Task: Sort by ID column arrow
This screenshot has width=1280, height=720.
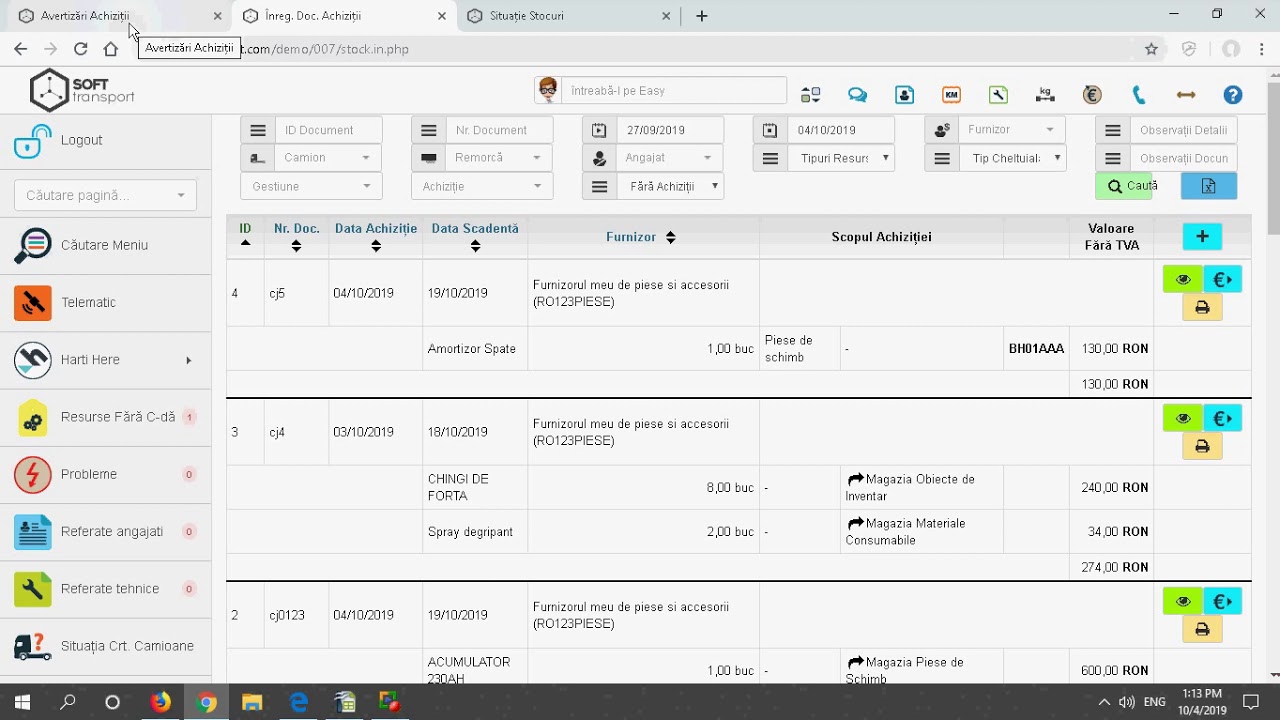Action: (x=245, y=242)
